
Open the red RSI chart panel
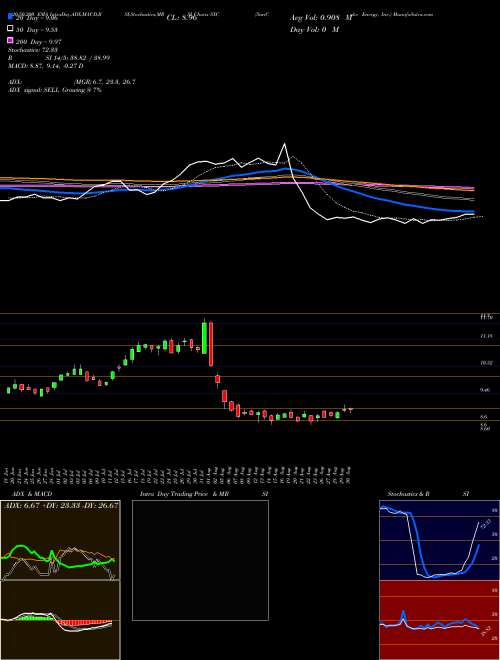[439, 620]
